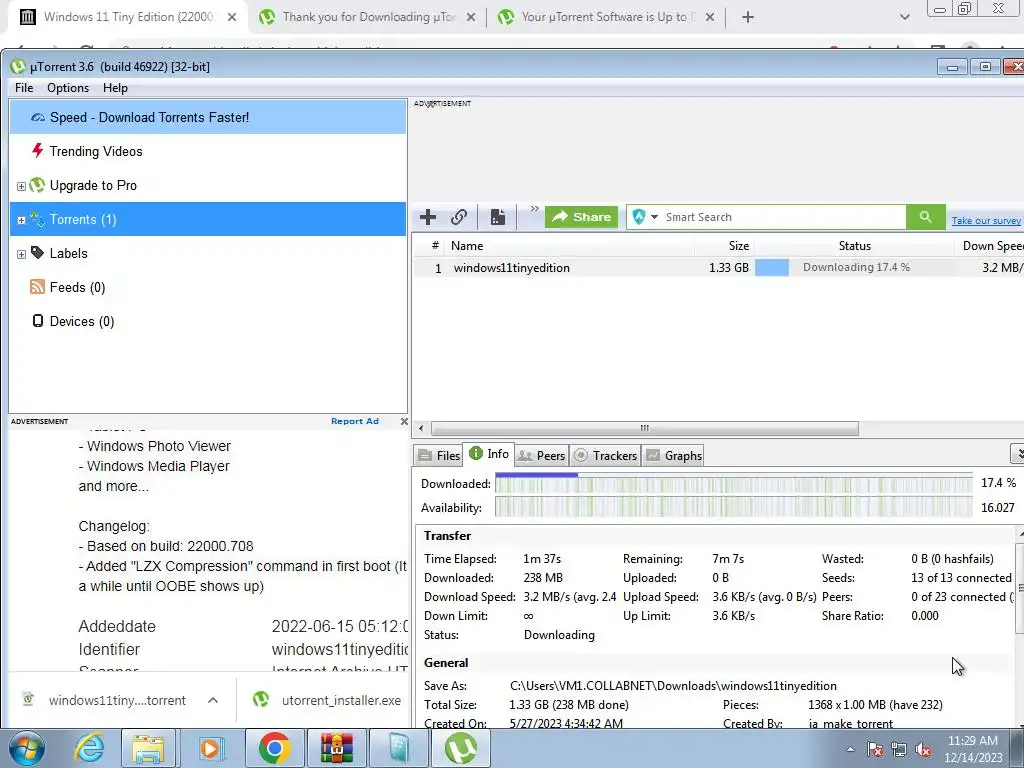Click the Downloading 17.4 % progress bar
This screenshot has width=1024, height=768.
point(854,268)
